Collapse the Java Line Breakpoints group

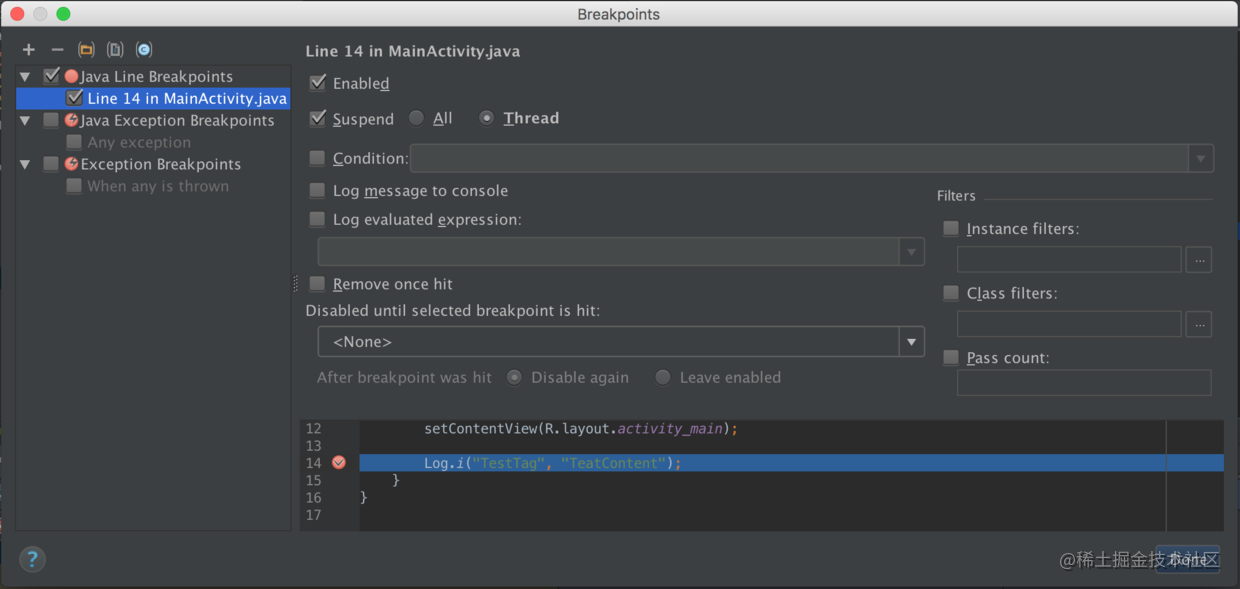pyautogui.click(x=25, y=77)
